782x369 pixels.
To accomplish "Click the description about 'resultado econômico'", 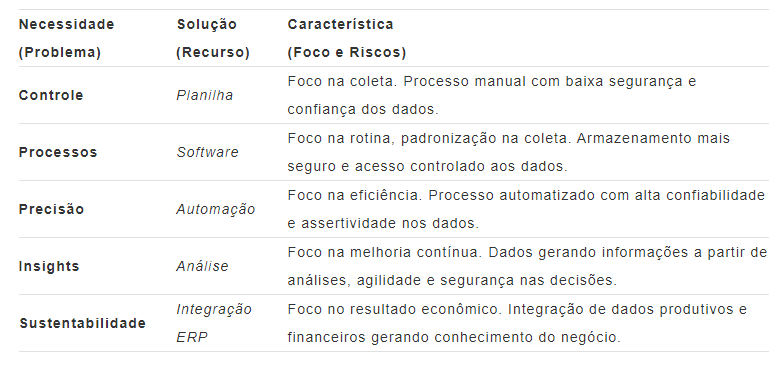I will click(x=517, y=323).
